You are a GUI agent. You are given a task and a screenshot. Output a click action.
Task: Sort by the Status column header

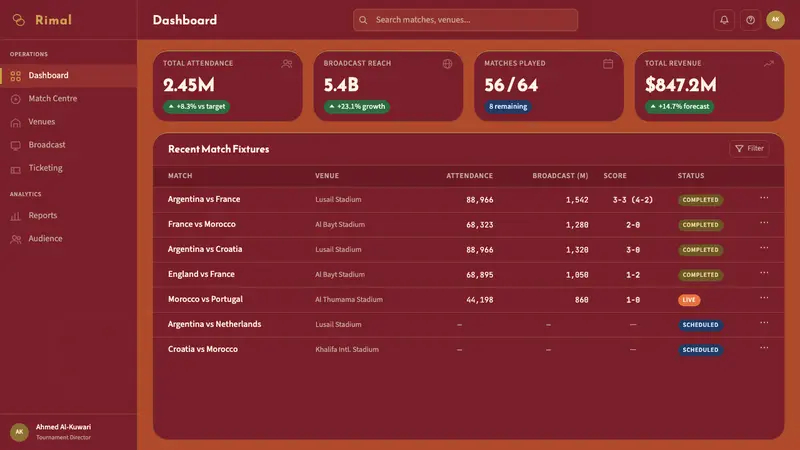click(691, 176)
